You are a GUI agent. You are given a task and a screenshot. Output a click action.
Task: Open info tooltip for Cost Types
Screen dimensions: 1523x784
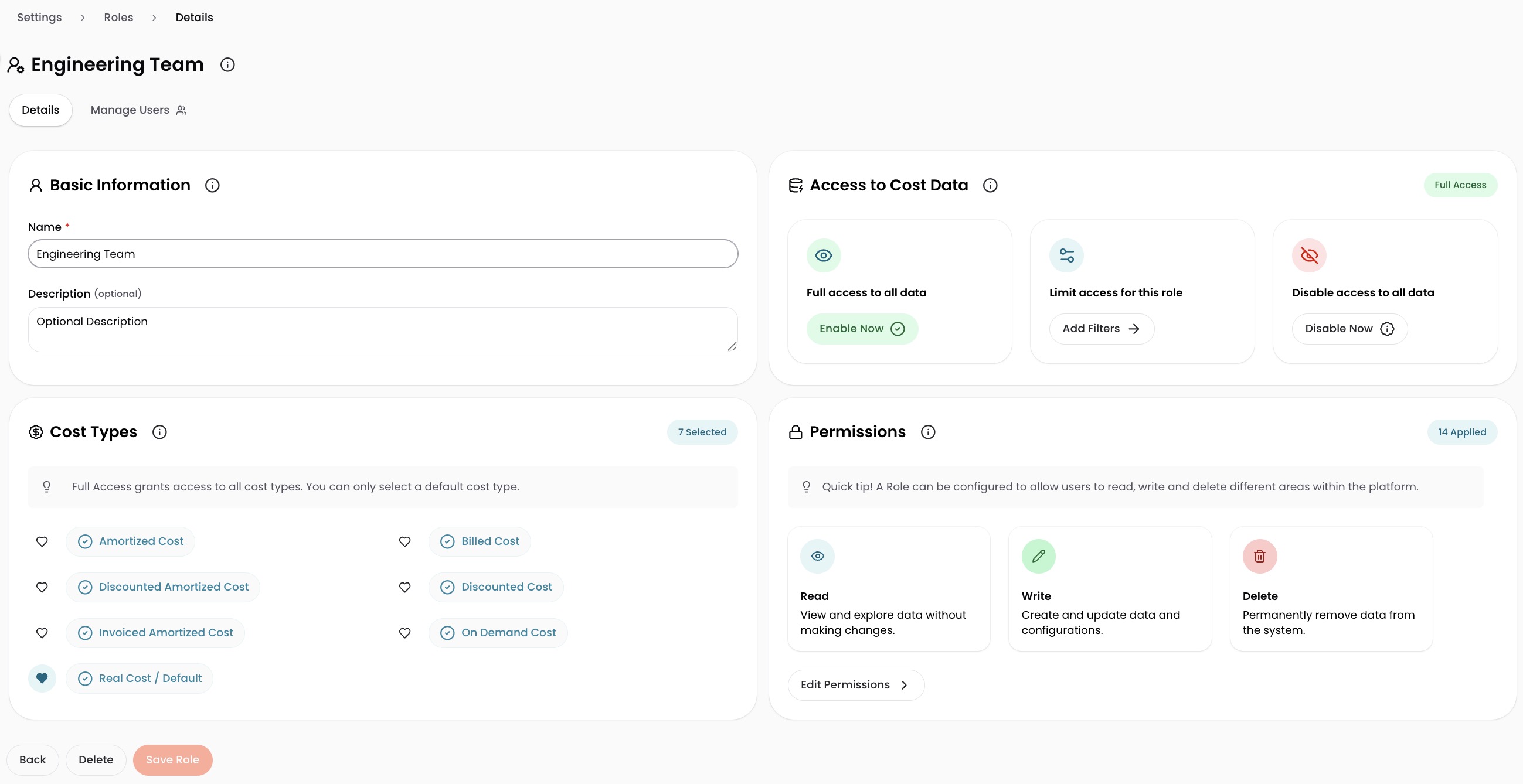[x=159, y=432]
